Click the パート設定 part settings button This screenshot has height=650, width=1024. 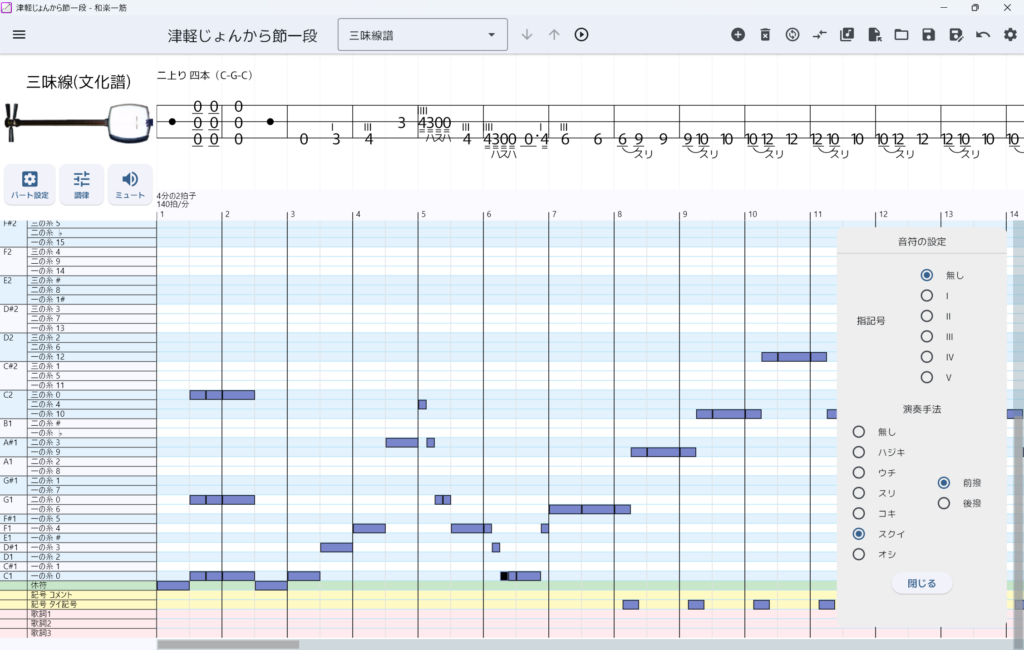pyautogui.click(x=29, y=184)
